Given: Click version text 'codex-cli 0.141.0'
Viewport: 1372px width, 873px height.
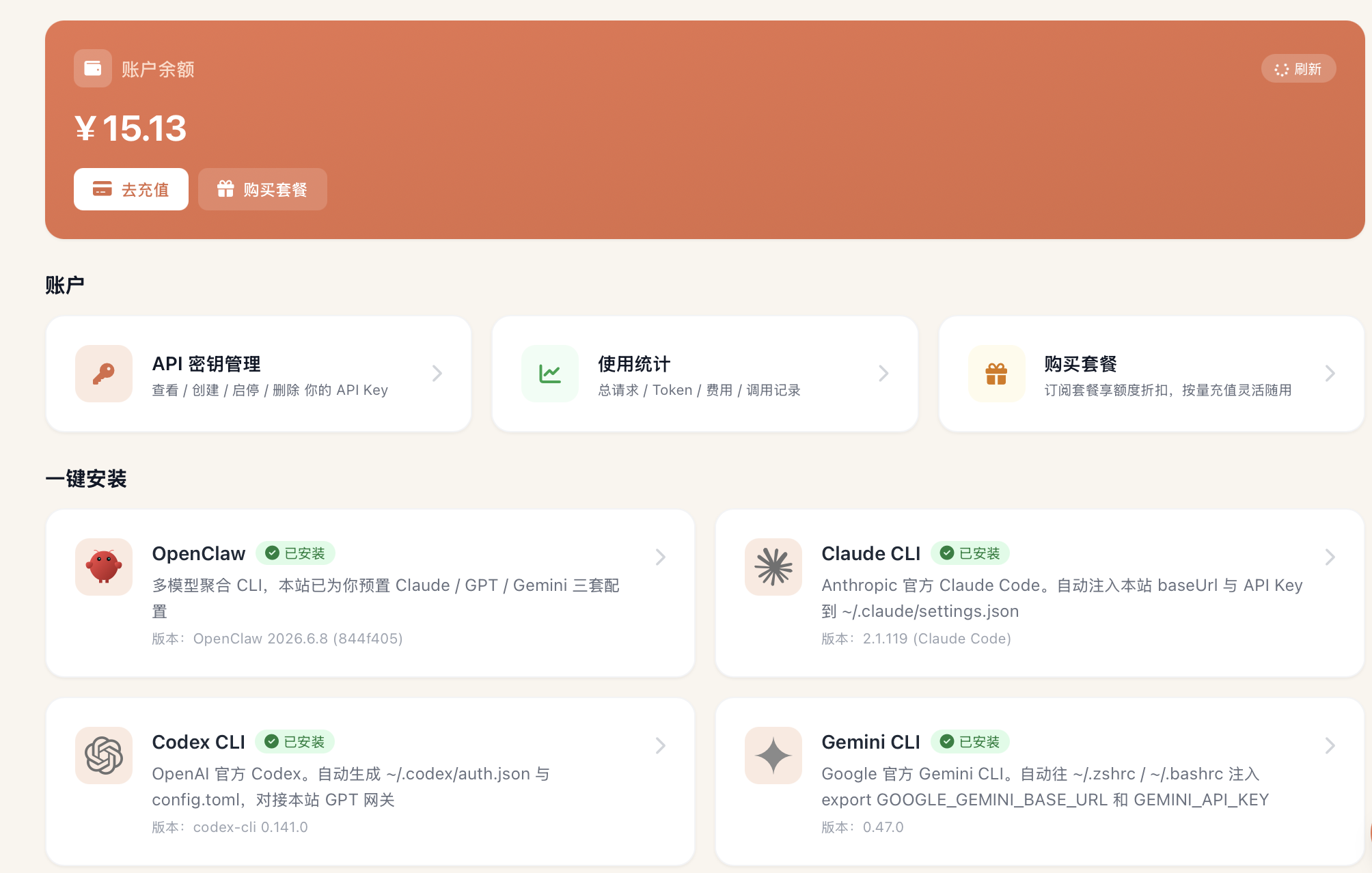Looking at the screenshot, I should [x=251, y=827].
